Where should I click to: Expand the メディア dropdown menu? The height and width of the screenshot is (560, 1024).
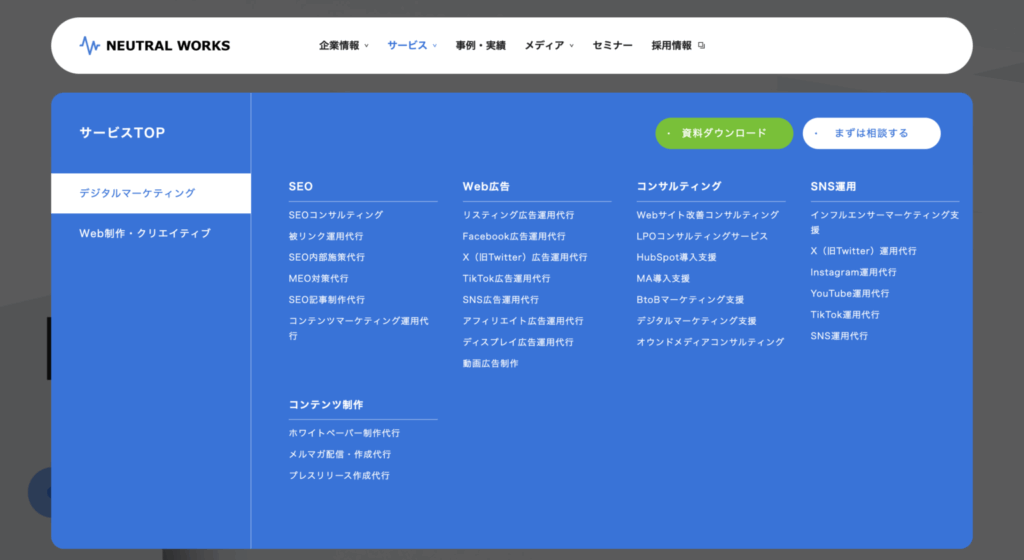(x=549, y=45)
